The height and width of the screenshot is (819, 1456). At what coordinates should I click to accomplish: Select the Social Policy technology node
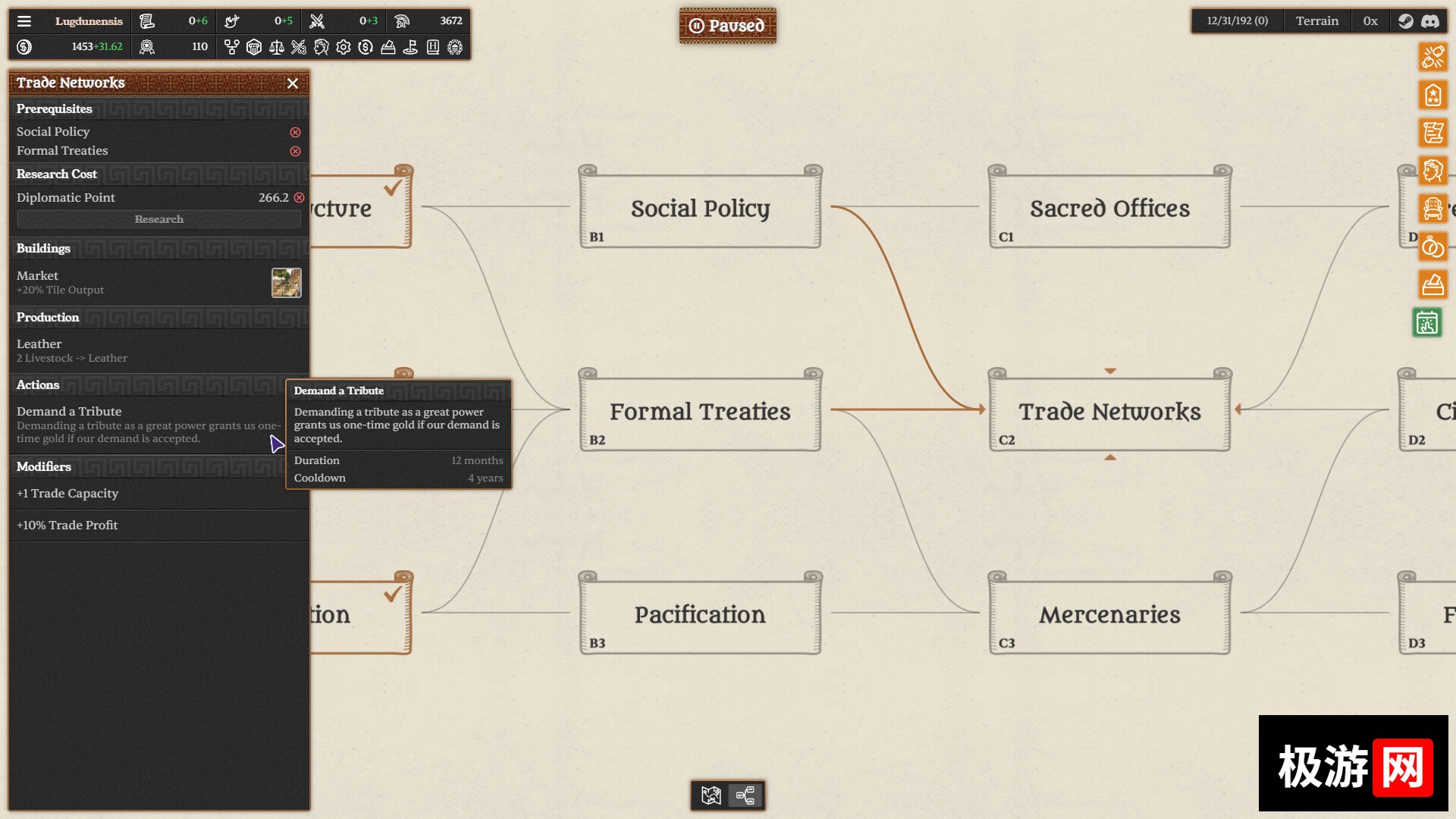(x=700, y=207)
